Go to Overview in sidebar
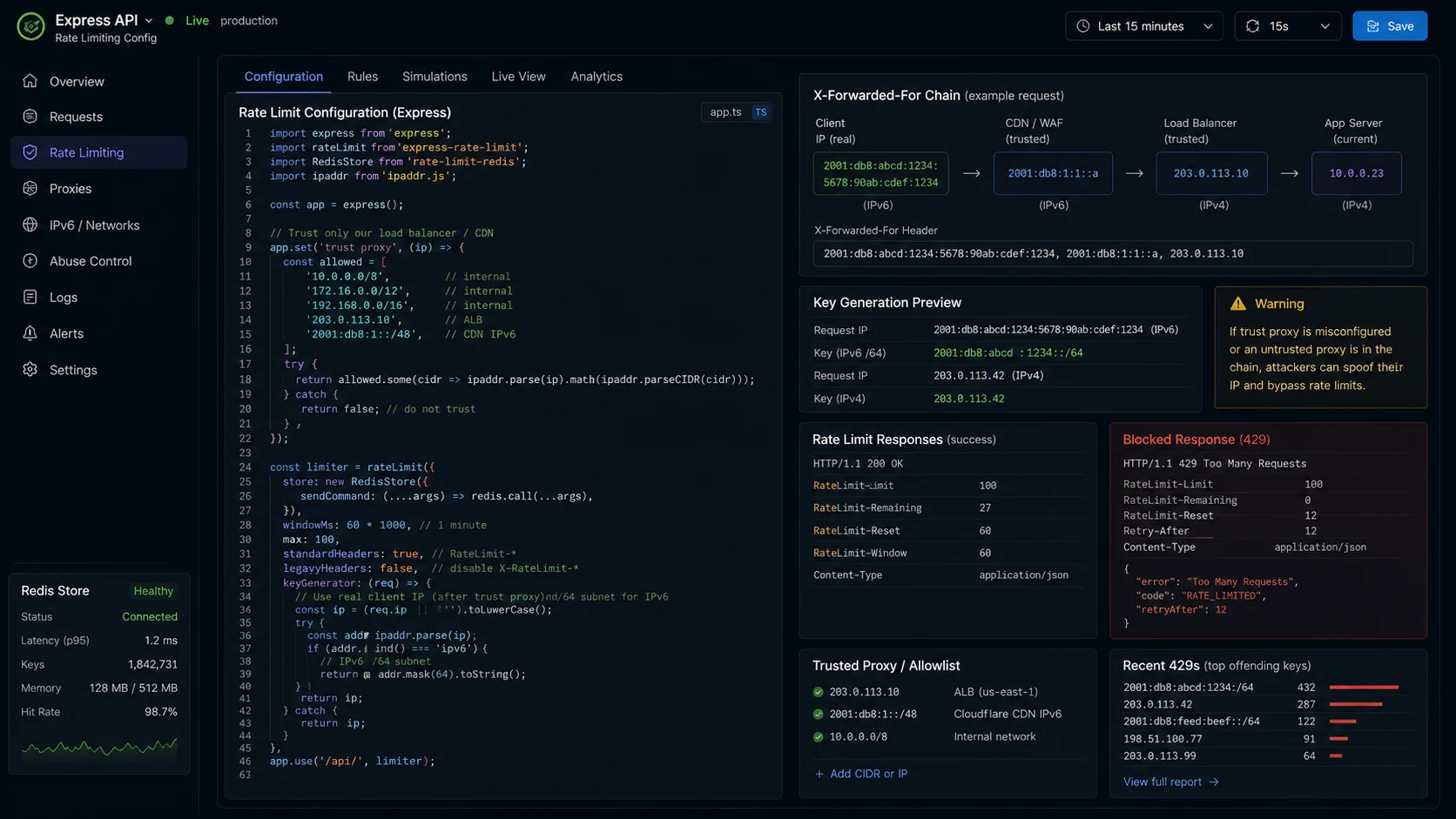Viewport: 1456px width, 819px height. pyautogui.click(x=98, y=81)
